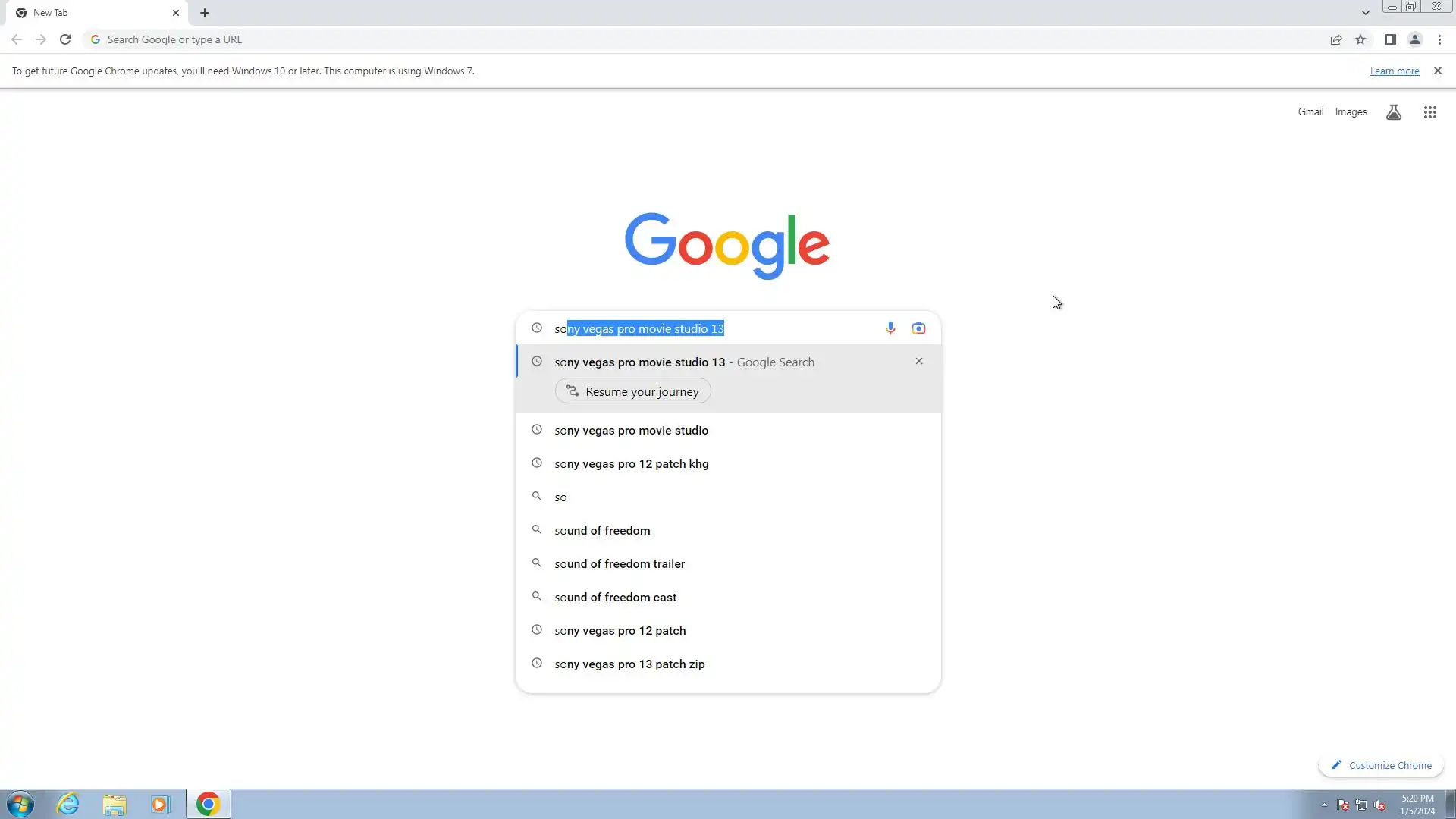The image size is (1456, 819).
Task: Click the voice search microphone icon
Action: click(x=890, y=328)
